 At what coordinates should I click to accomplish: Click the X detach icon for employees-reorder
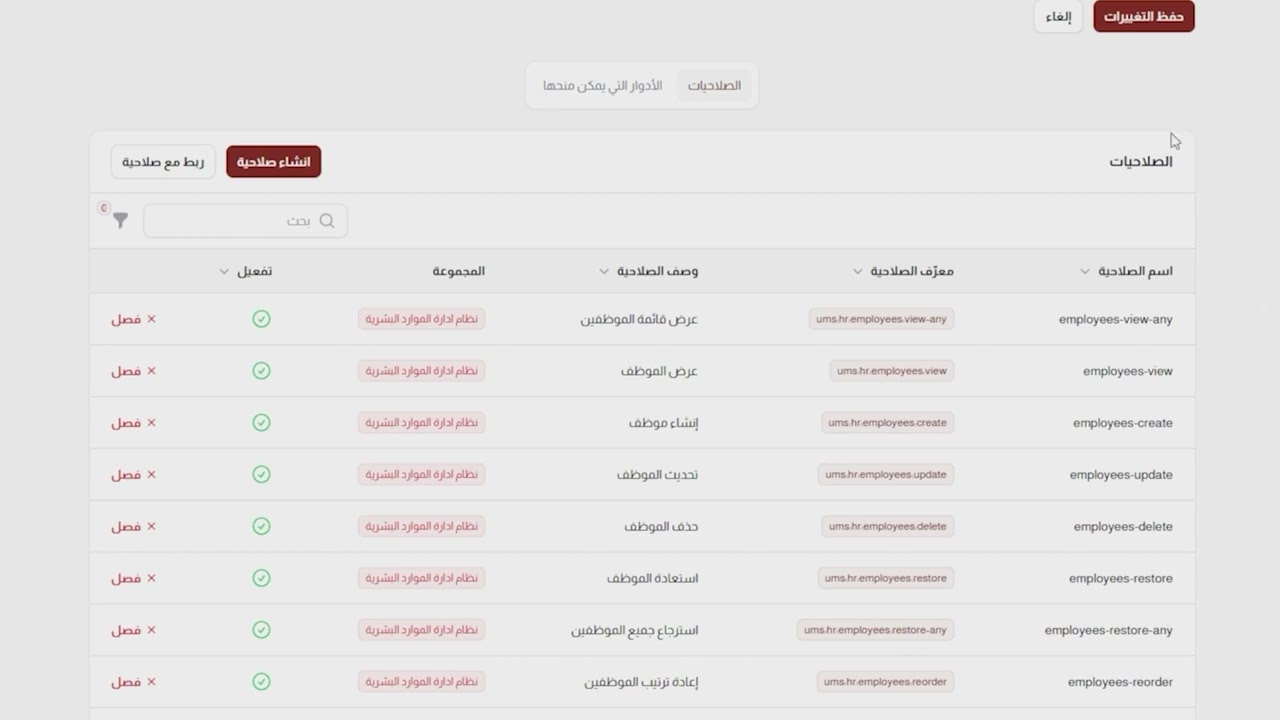click(152, 682)
